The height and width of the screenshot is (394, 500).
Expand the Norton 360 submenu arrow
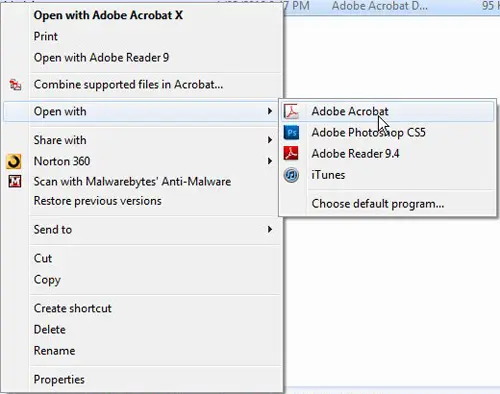click(x=270, y=161)
